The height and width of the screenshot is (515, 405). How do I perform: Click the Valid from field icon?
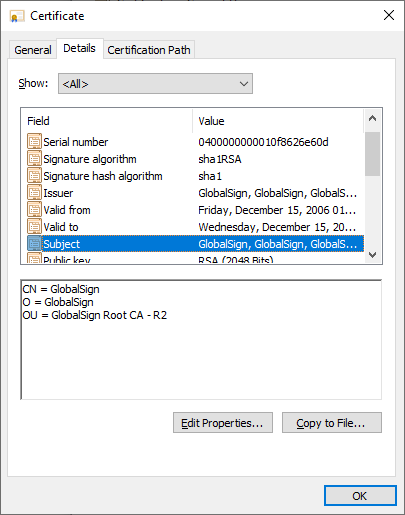(x=34, y=210)
